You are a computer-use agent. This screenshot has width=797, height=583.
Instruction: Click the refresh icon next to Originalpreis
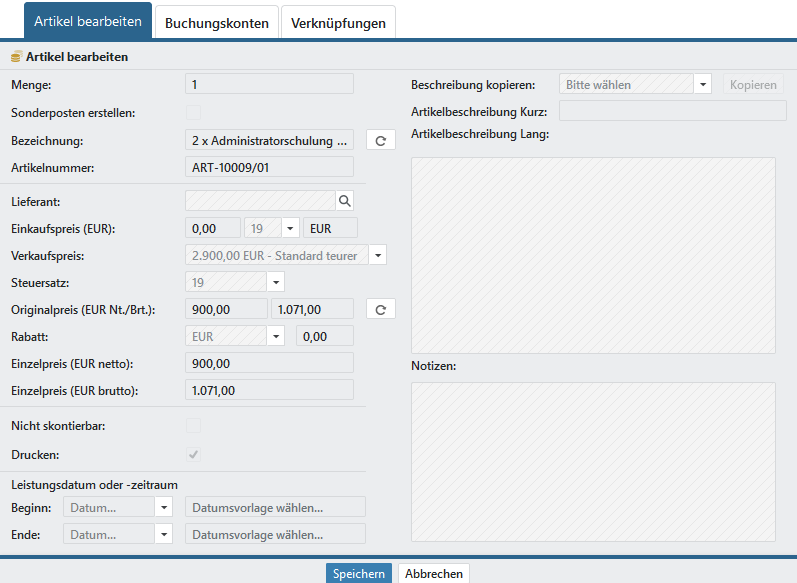click(x=380, y=310)
